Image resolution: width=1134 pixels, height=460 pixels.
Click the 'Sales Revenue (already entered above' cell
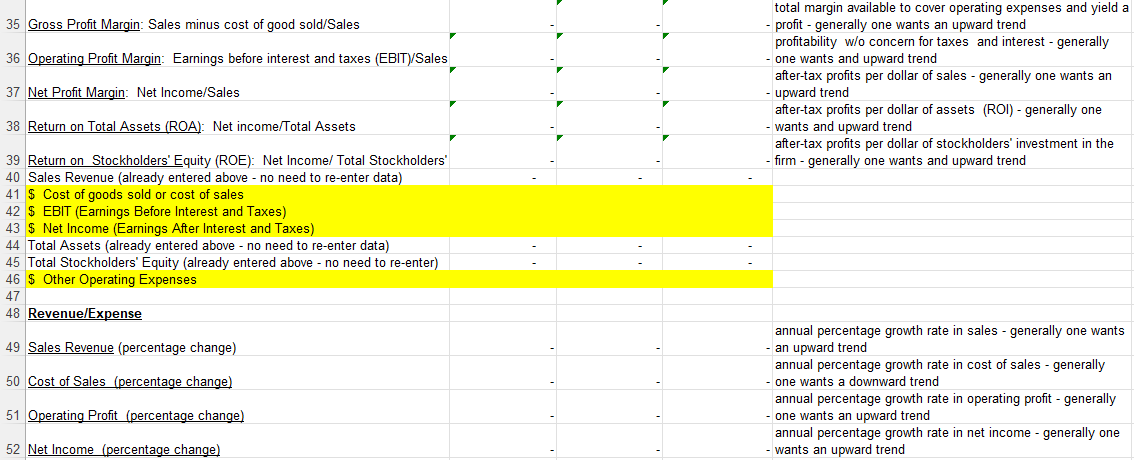pos(237,177)
